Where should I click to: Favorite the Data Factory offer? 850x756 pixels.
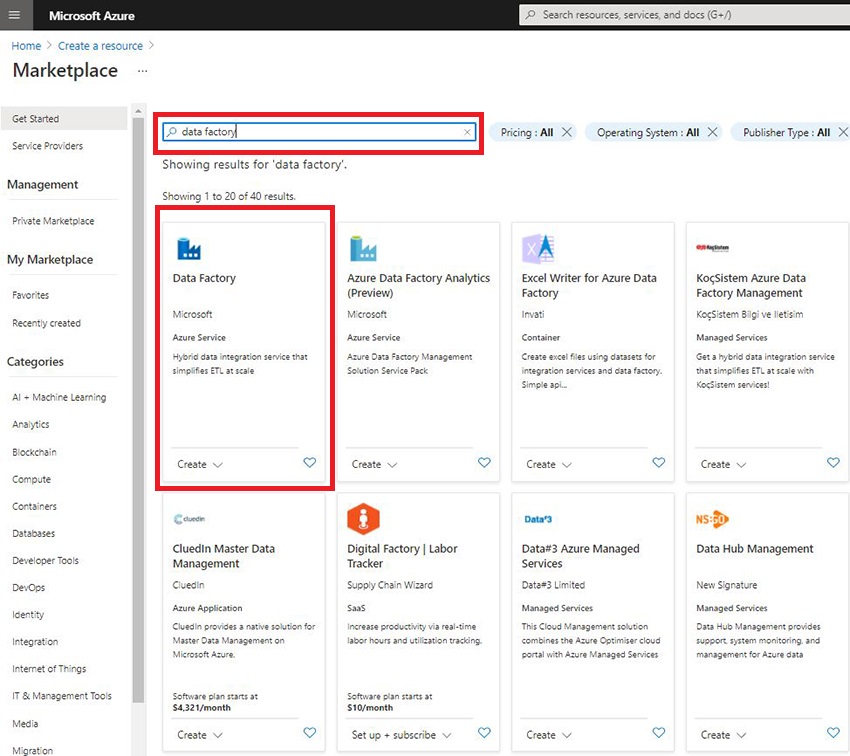point(309,463)
